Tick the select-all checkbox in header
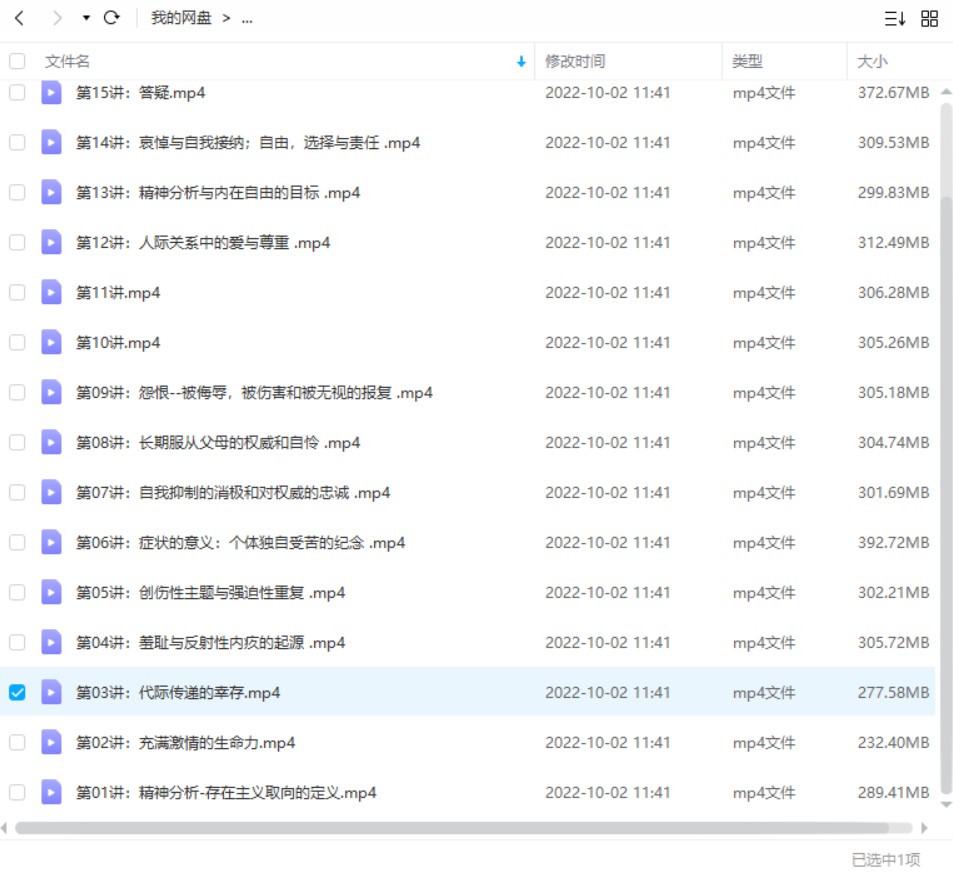This screenshot has height=876, width=953. [17, 61]
